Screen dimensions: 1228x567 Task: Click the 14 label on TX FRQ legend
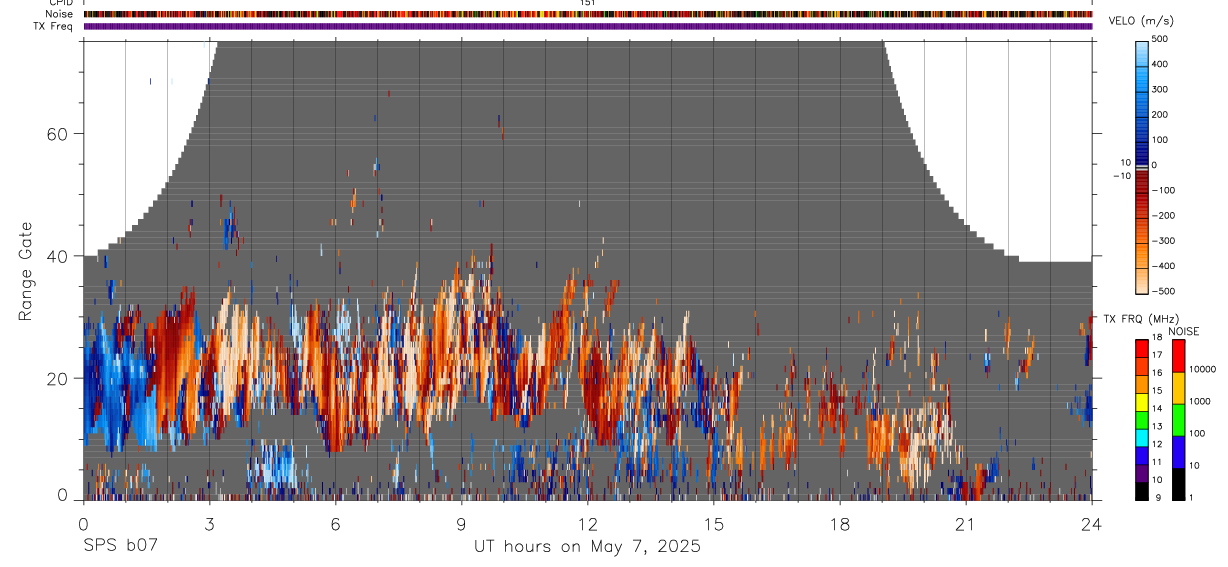pos(1157,409)
